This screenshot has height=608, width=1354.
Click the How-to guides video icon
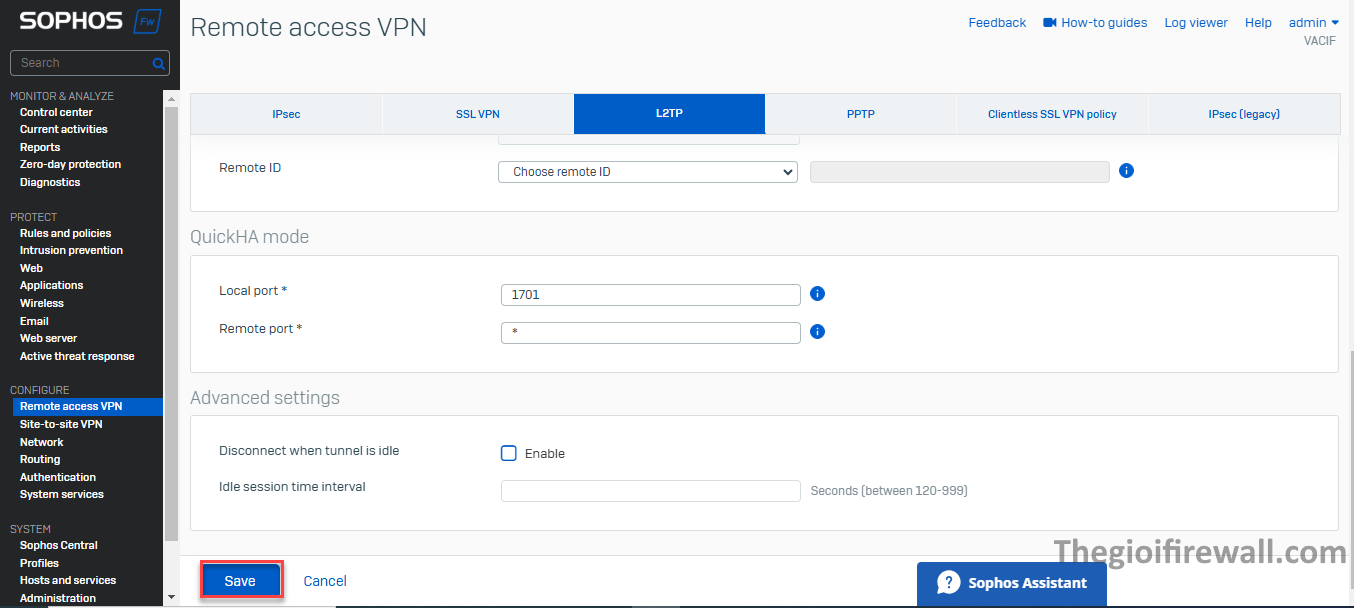(x=1049, y=22)
